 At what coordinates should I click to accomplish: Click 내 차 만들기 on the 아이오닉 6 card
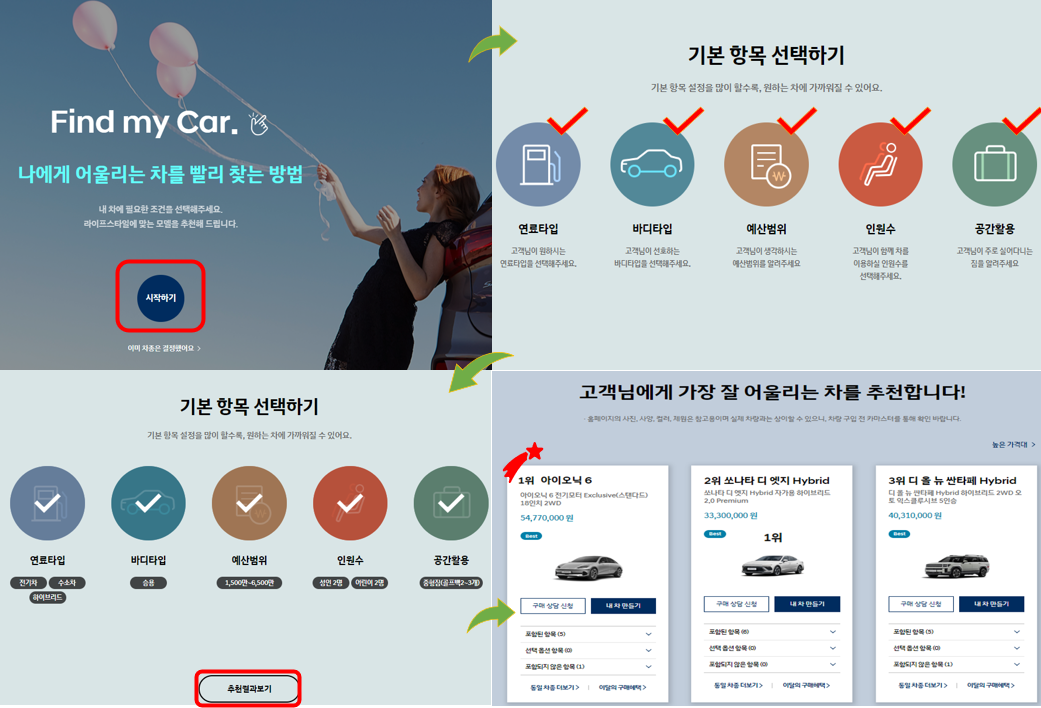coord(623,606)
